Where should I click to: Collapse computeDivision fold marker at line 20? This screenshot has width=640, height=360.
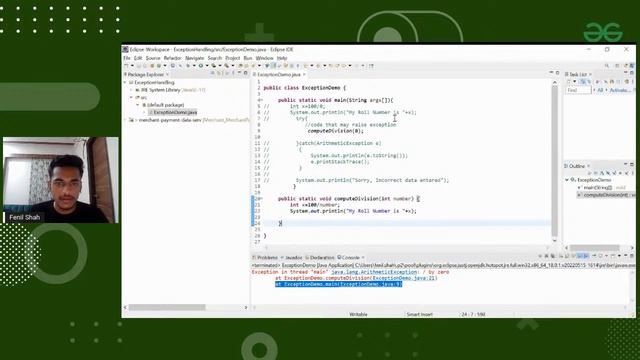(x=261, y=199)
